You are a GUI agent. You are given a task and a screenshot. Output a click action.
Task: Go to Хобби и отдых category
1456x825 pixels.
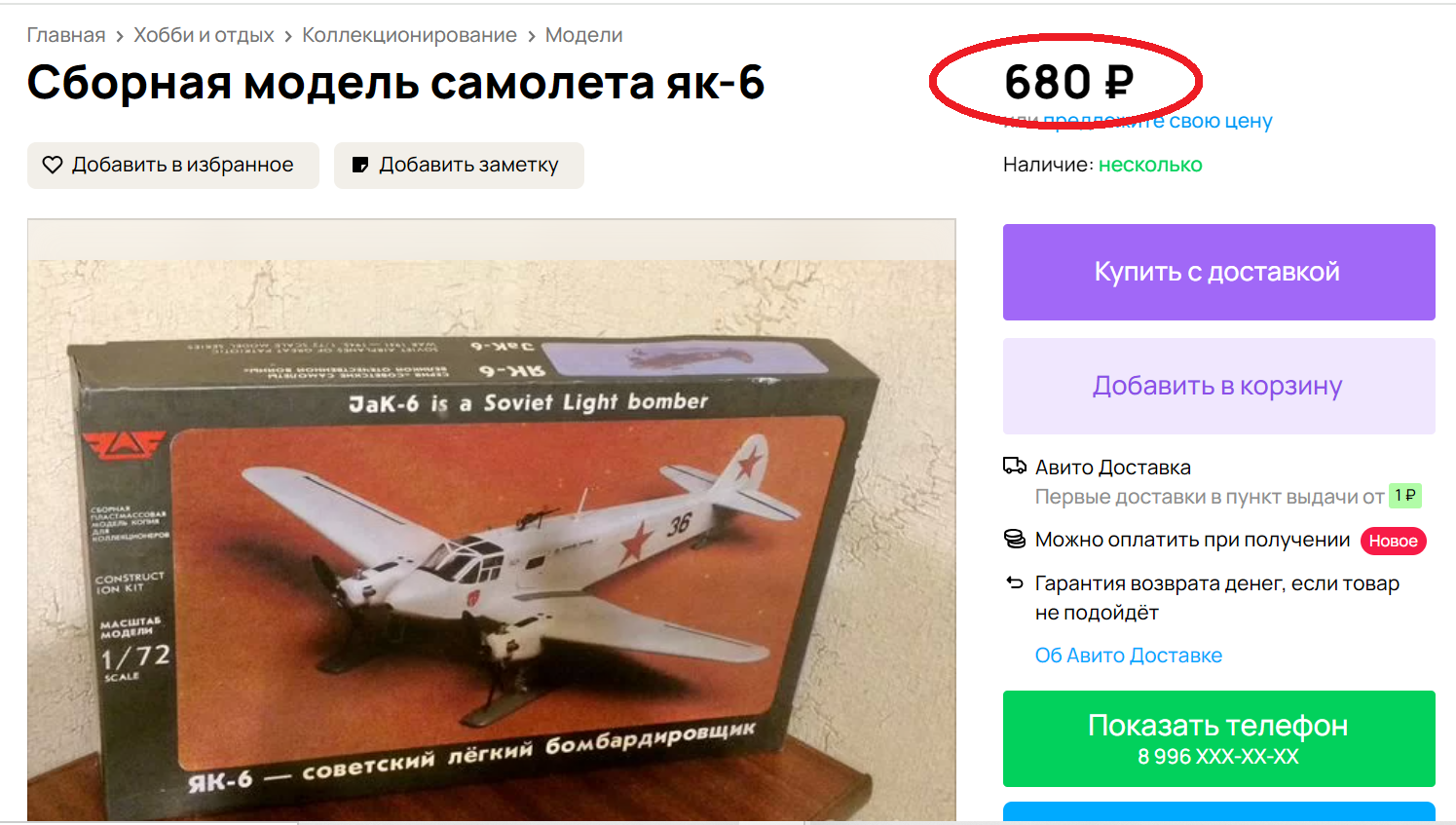point(204,35)
